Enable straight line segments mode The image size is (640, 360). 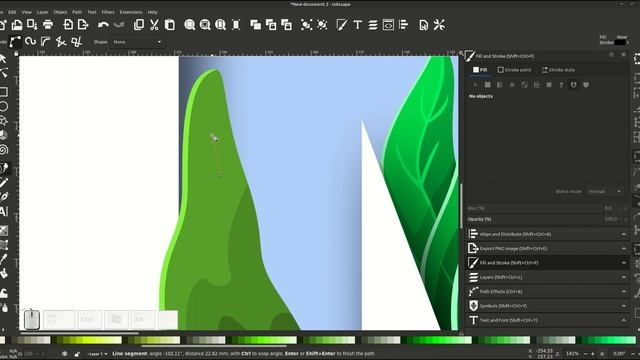tap(61, 42)
